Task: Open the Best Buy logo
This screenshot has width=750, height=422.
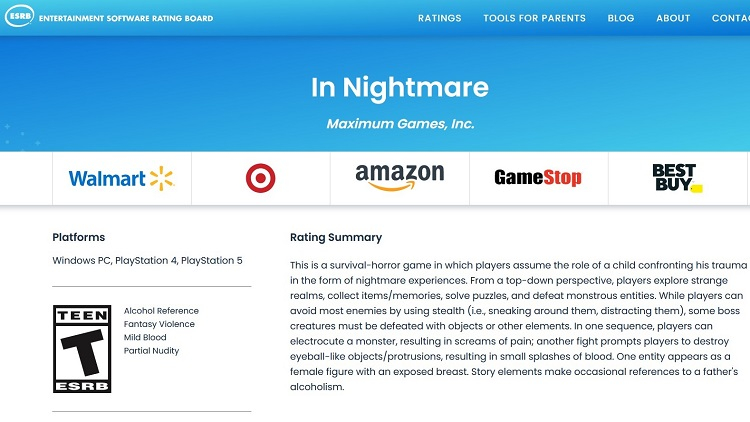Action: pos(677,178)
